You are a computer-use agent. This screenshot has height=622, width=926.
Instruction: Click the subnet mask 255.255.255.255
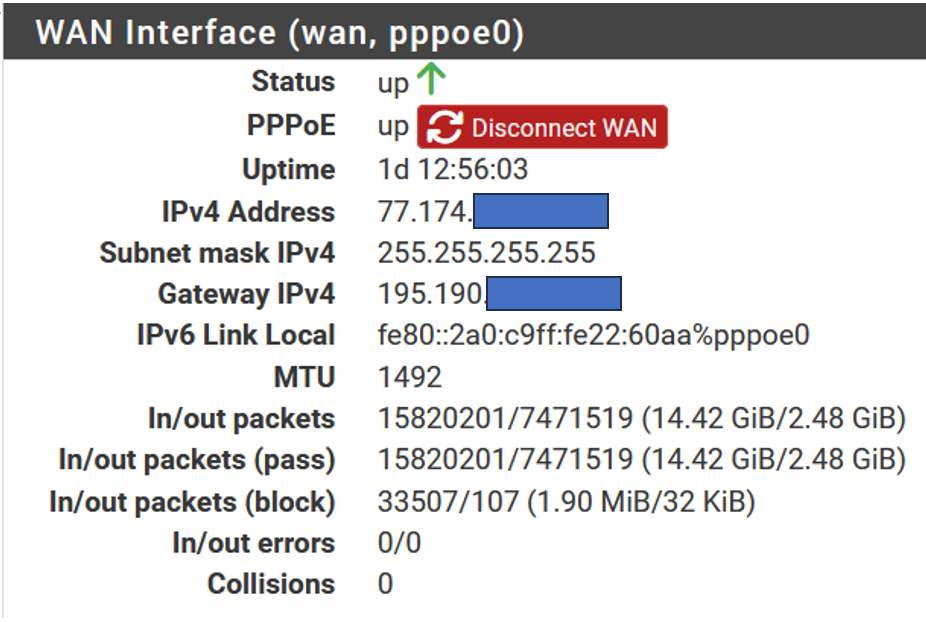[487, 253]
